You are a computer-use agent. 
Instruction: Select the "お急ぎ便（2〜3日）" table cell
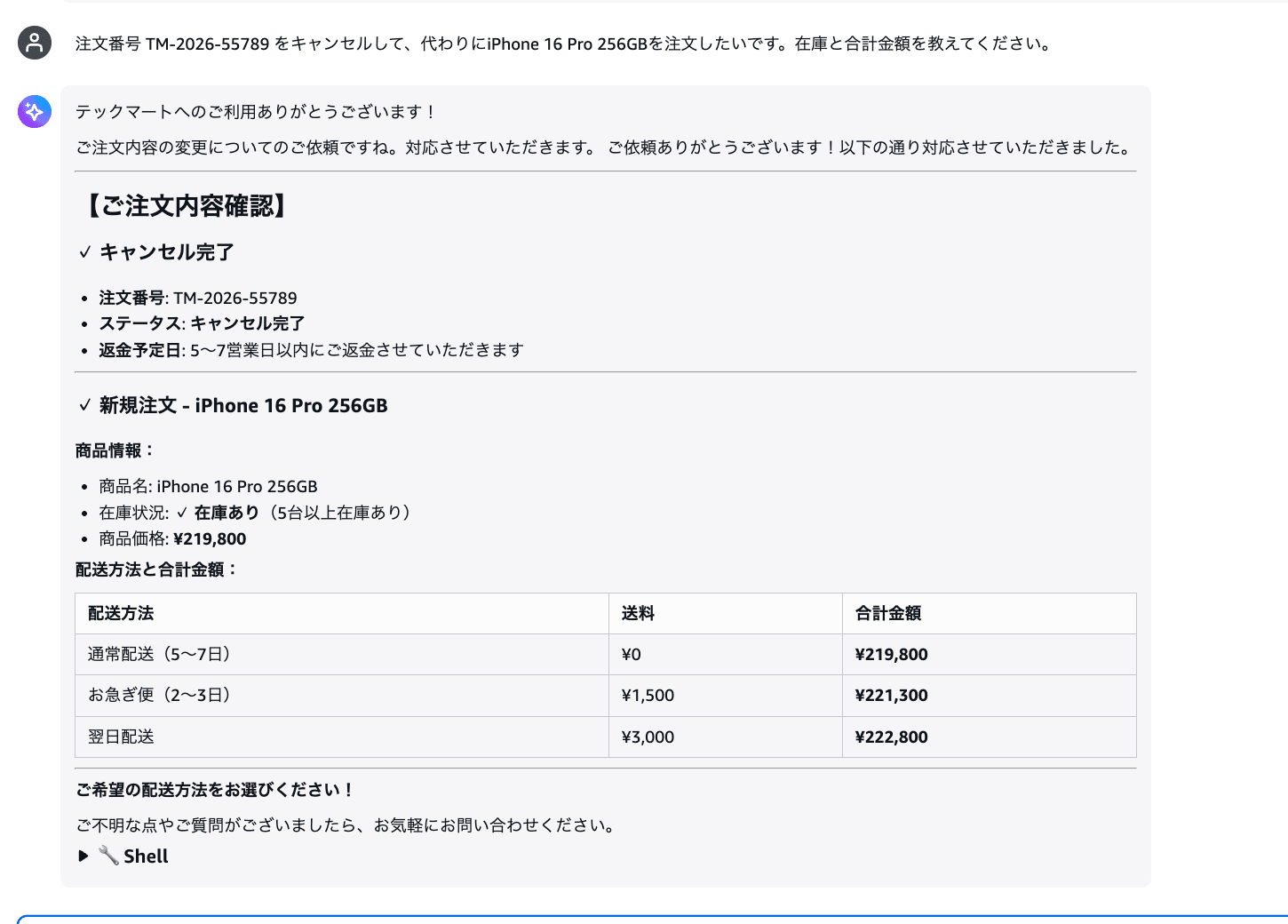(342, 696)
